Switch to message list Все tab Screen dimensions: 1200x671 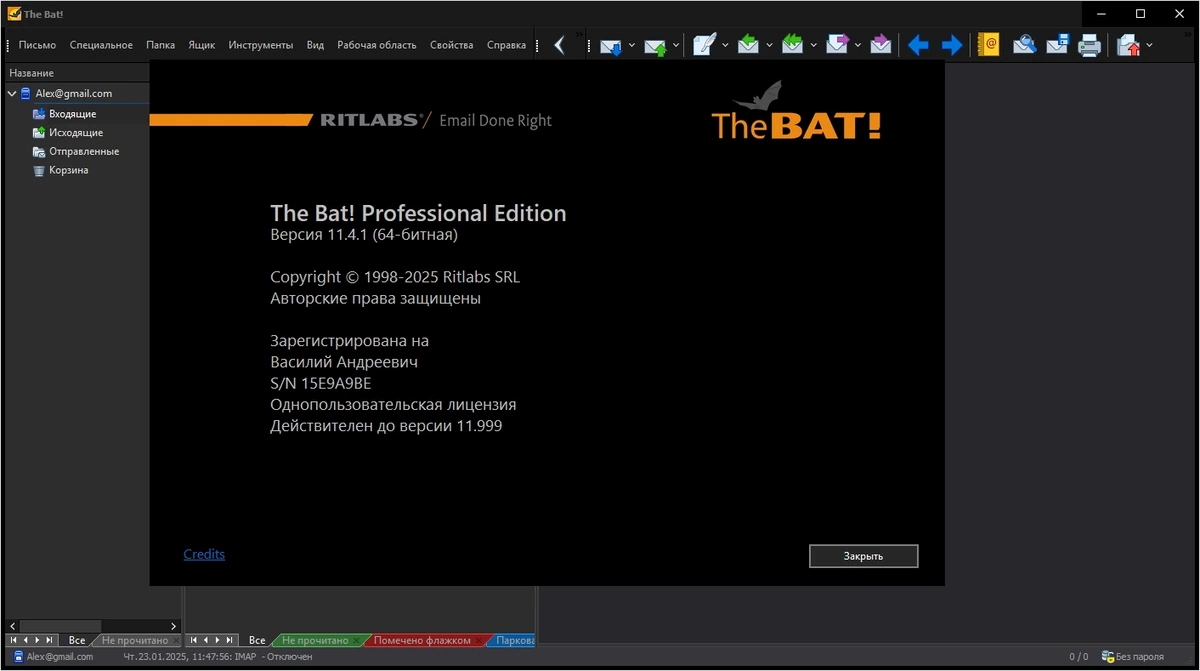tap(257, 640)
